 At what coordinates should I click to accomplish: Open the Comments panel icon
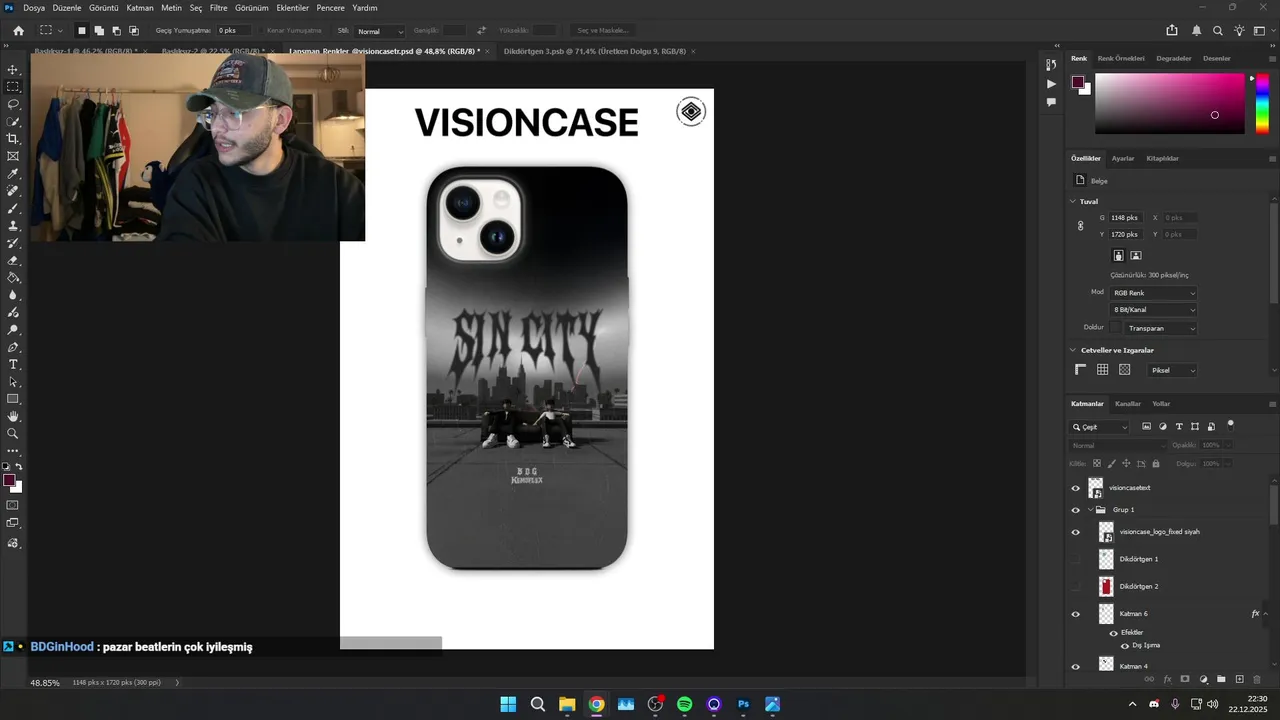click(1051, 102)
